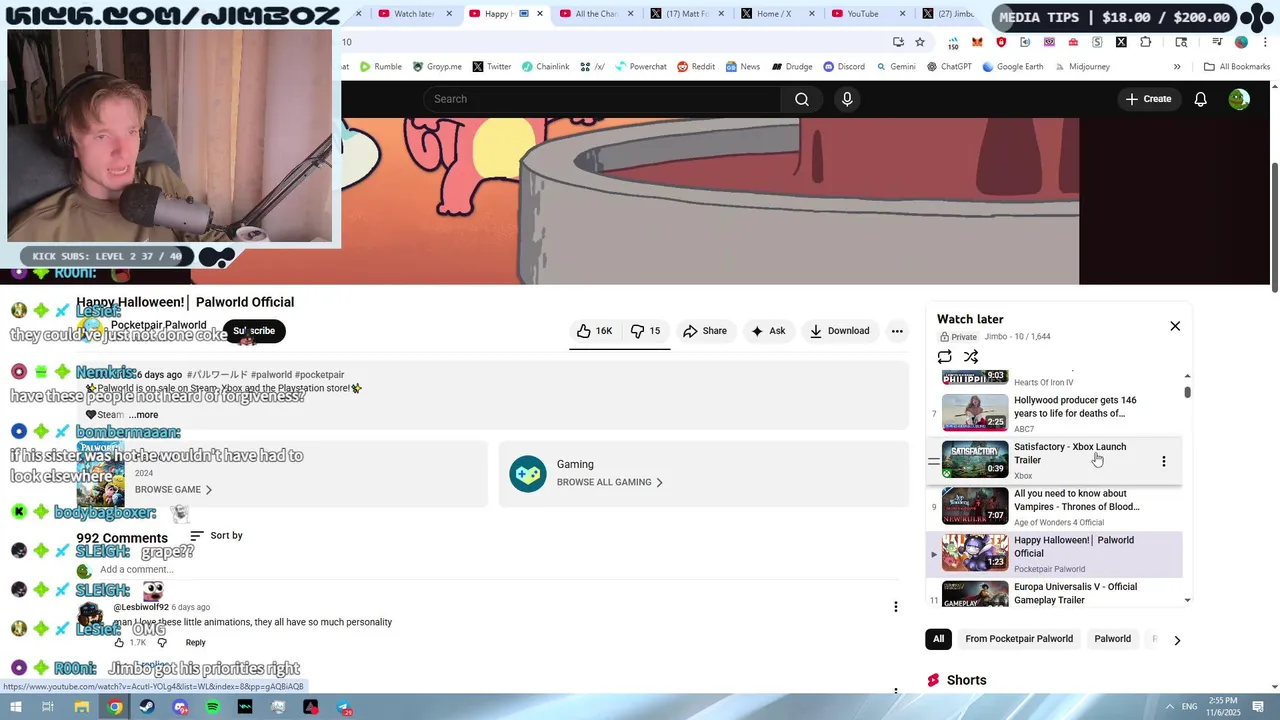
Task: Subscribe to Pocketpair Palworld
Action: 254,331
